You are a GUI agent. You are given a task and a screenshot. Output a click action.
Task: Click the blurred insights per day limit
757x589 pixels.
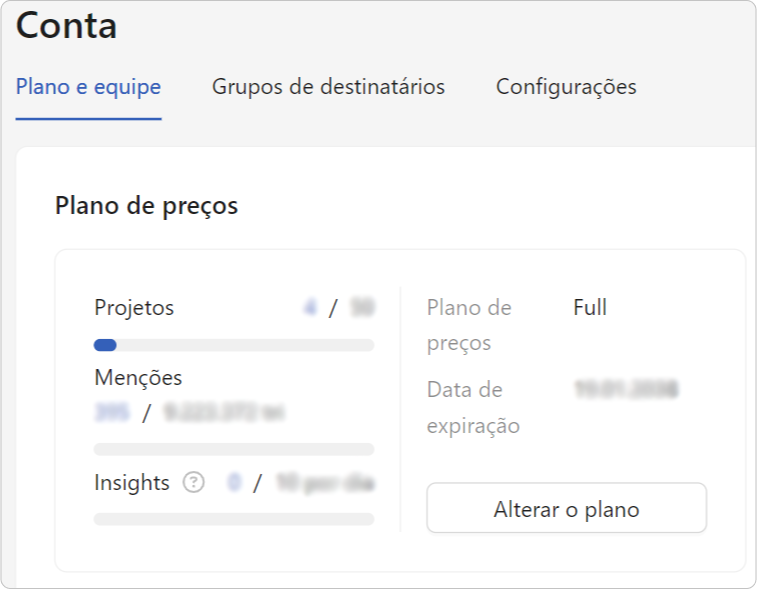pos(325,483)
